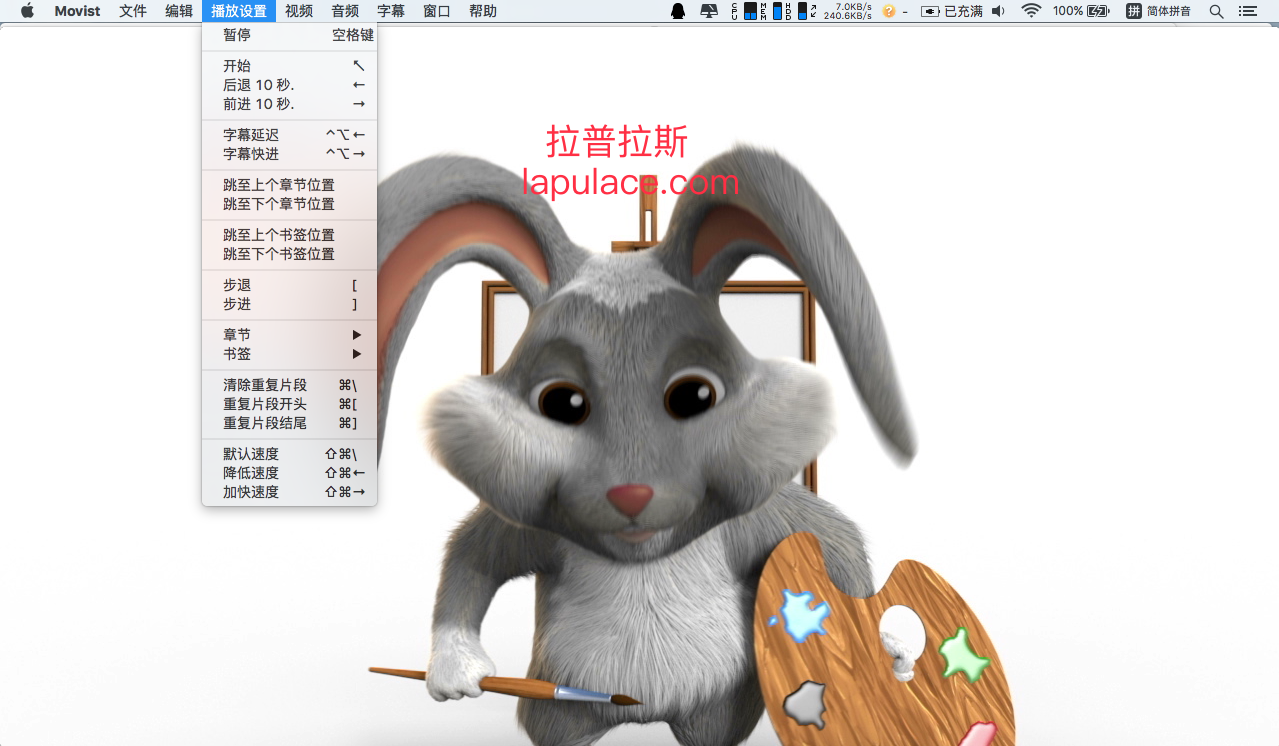
Task: Click the network speed monitor in menu bar
Action: [x=847, y=11]
